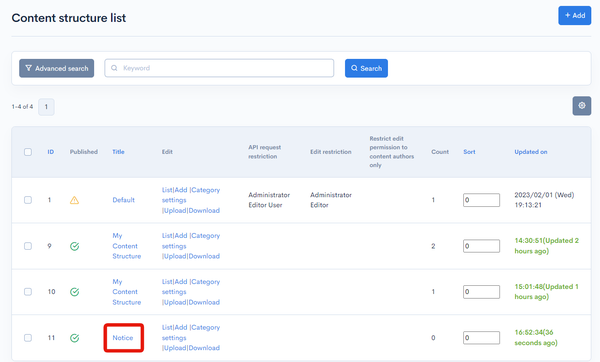Click the Sort column header link
The width and height of the screenshot is (600, 362).
click(469, 152)
